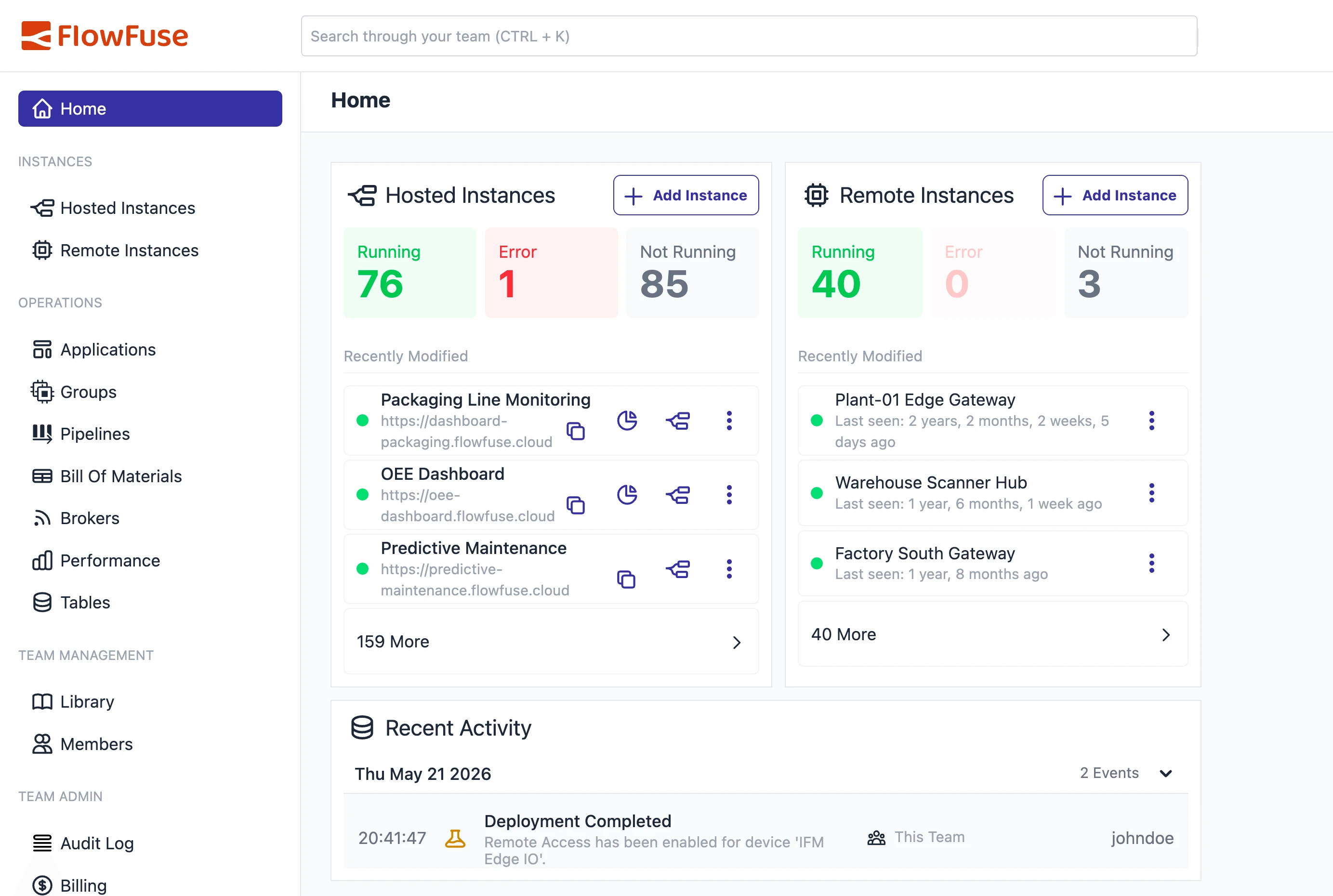Open editor icon for OEE Dashboard

[x=678, y=495]
